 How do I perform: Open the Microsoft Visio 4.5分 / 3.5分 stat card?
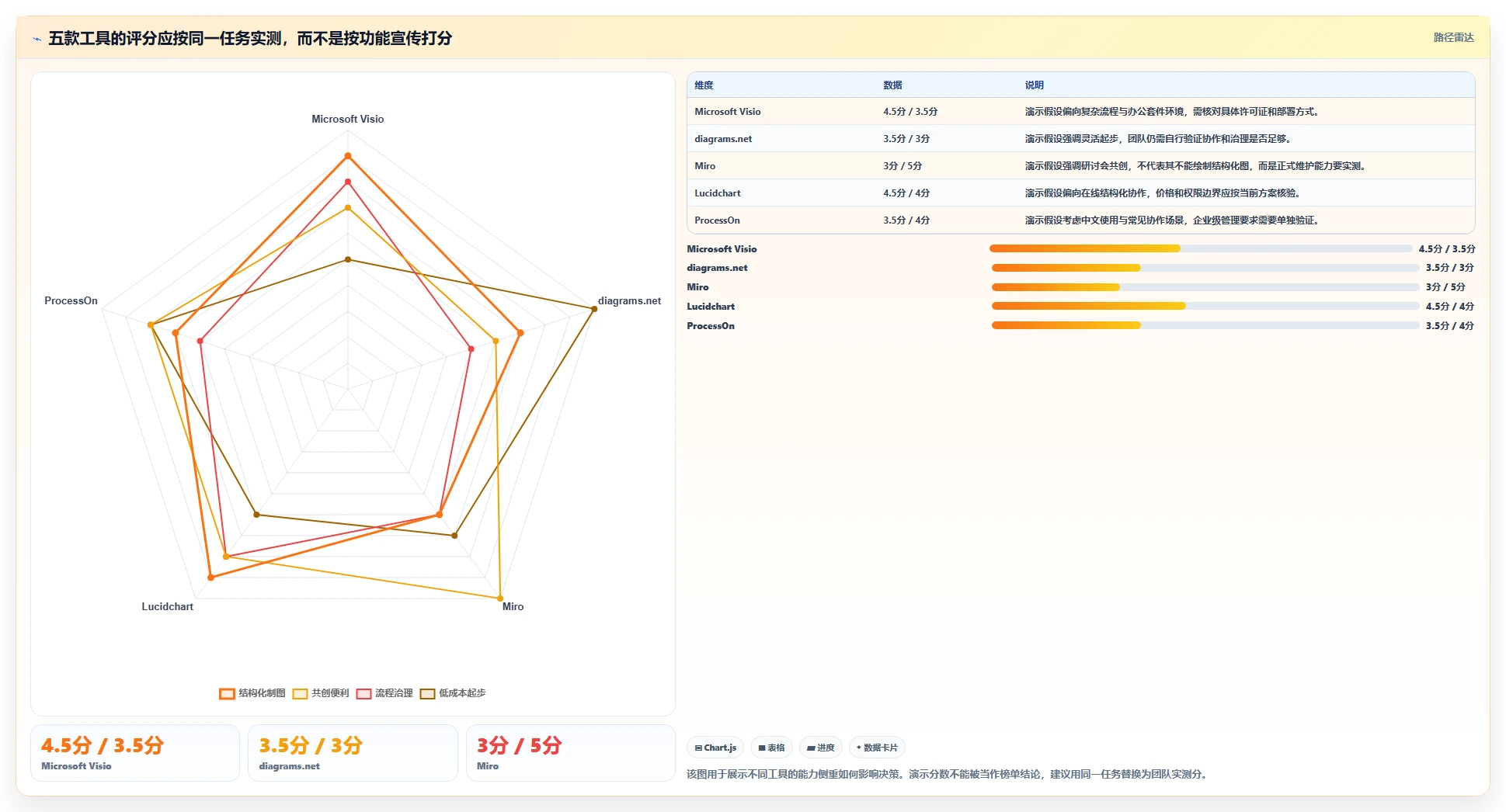tap(135, 753)
